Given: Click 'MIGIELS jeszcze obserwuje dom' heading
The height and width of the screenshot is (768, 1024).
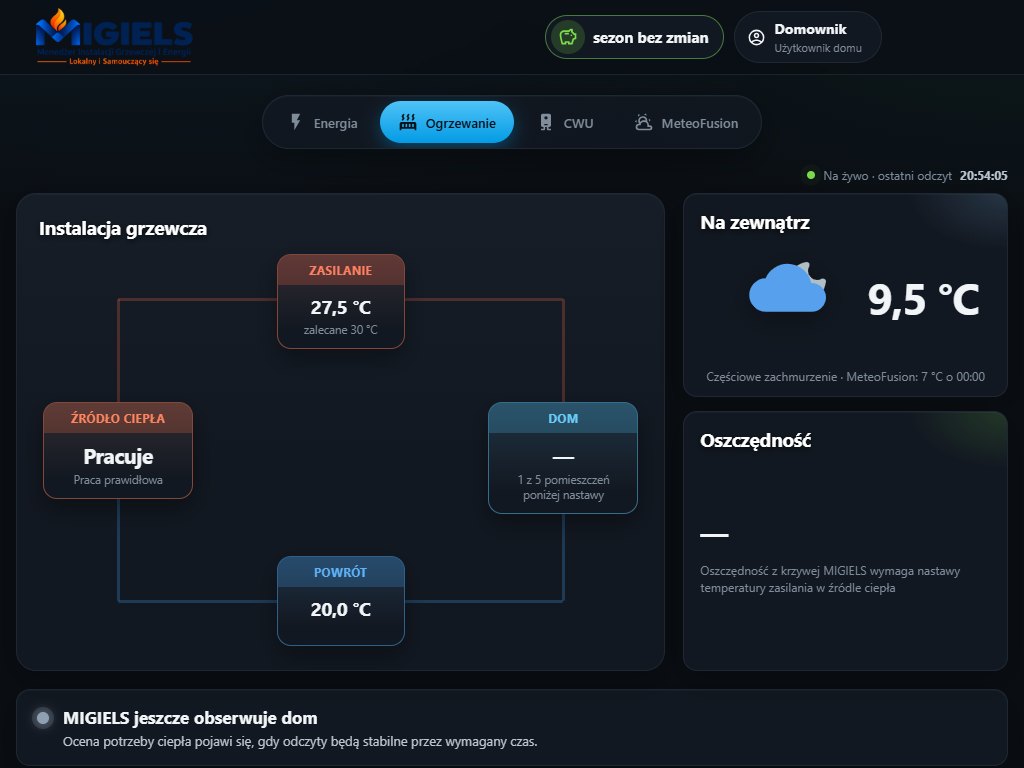Looking at the screenshot, I should click(190, 718).
